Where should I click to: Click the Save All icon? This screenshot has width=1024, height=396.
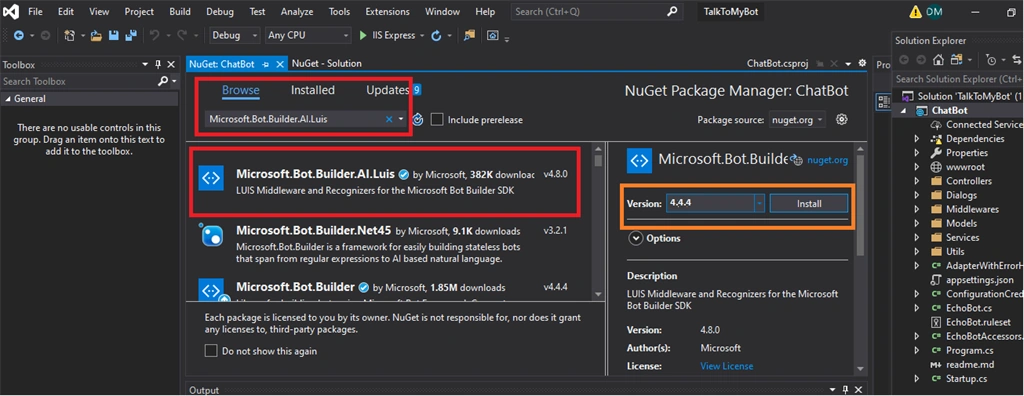click(x=131, y=35)
